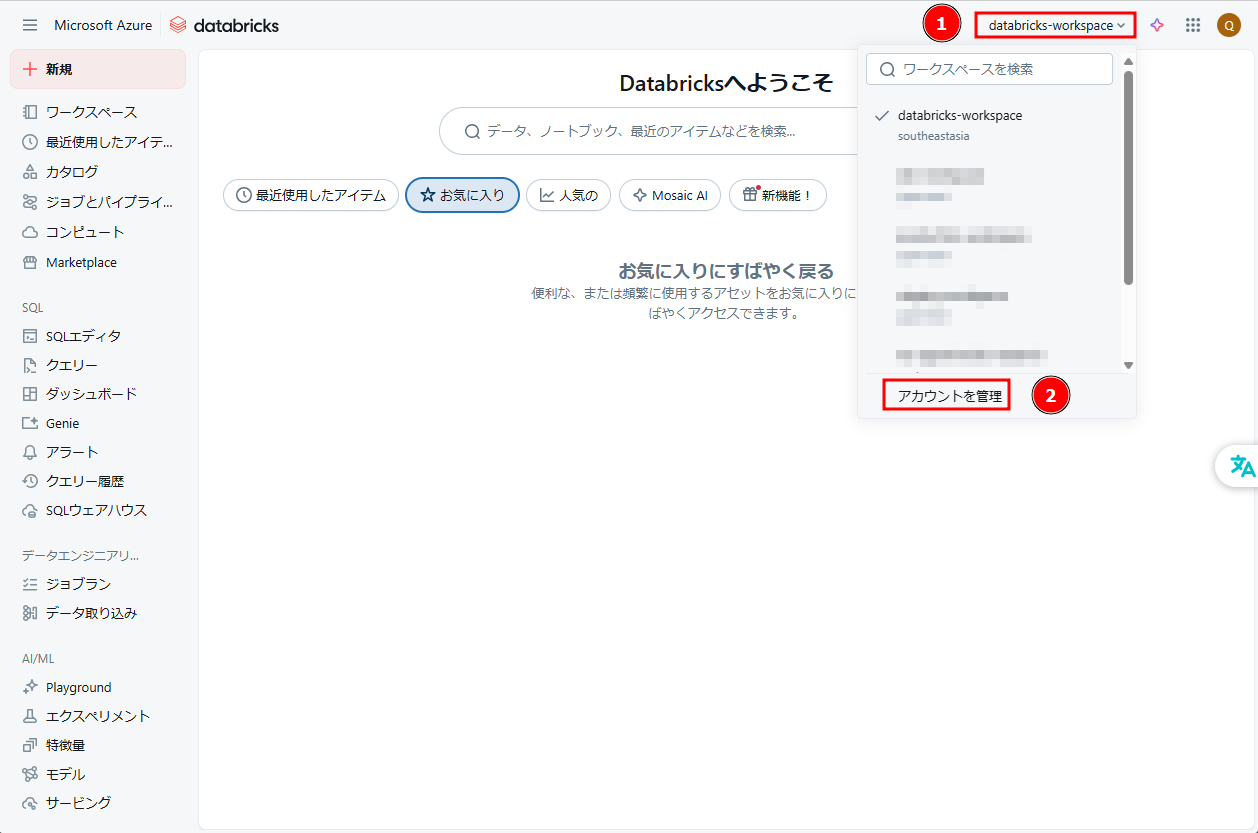Click the translate floating icon
The height and width of the screenshot is (833, 1258).
pyautogui.click(x=1241, y=466)
